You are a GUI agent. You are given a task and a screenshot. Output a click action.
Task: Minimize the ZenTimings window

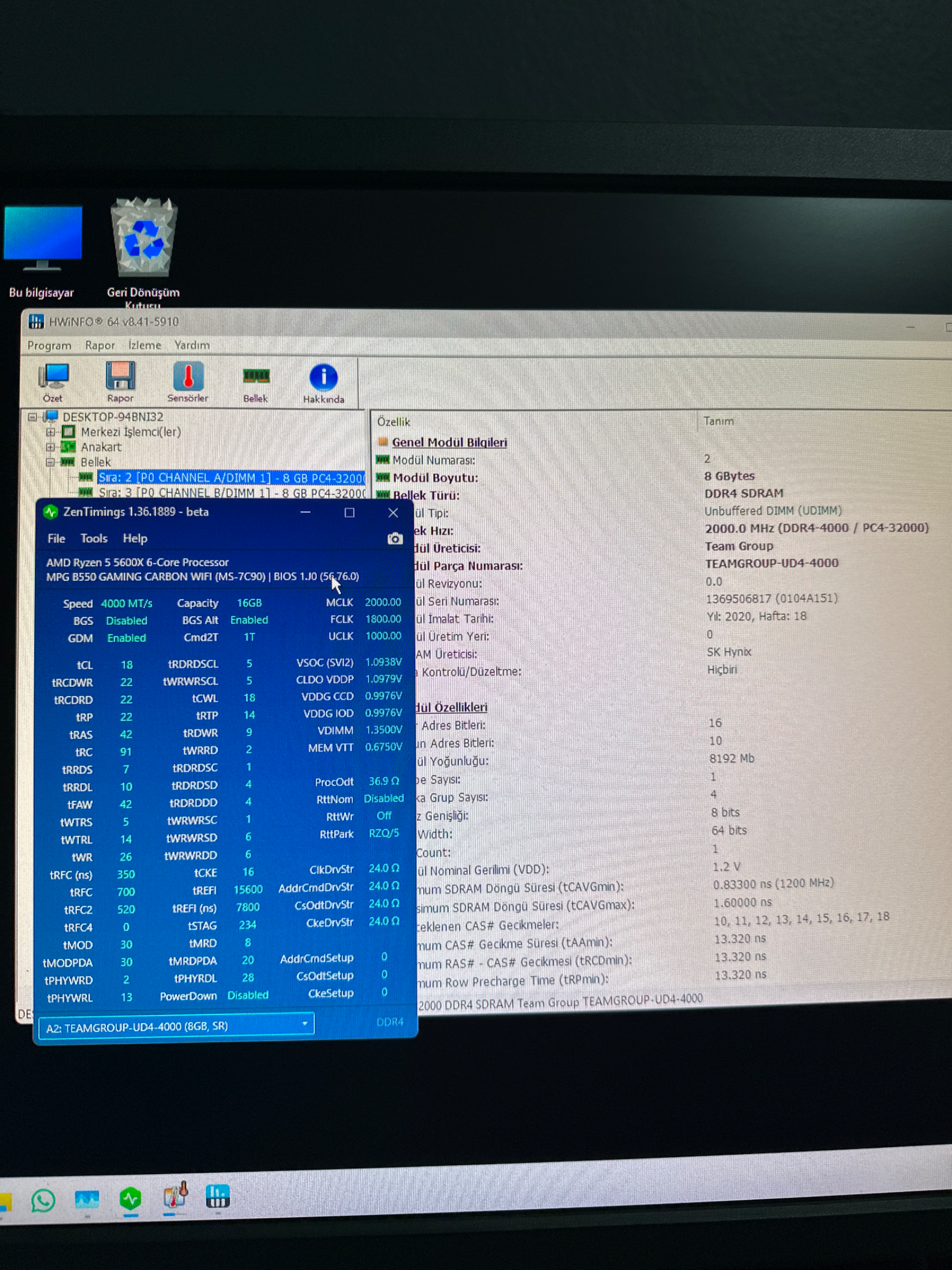click(305, 513)
